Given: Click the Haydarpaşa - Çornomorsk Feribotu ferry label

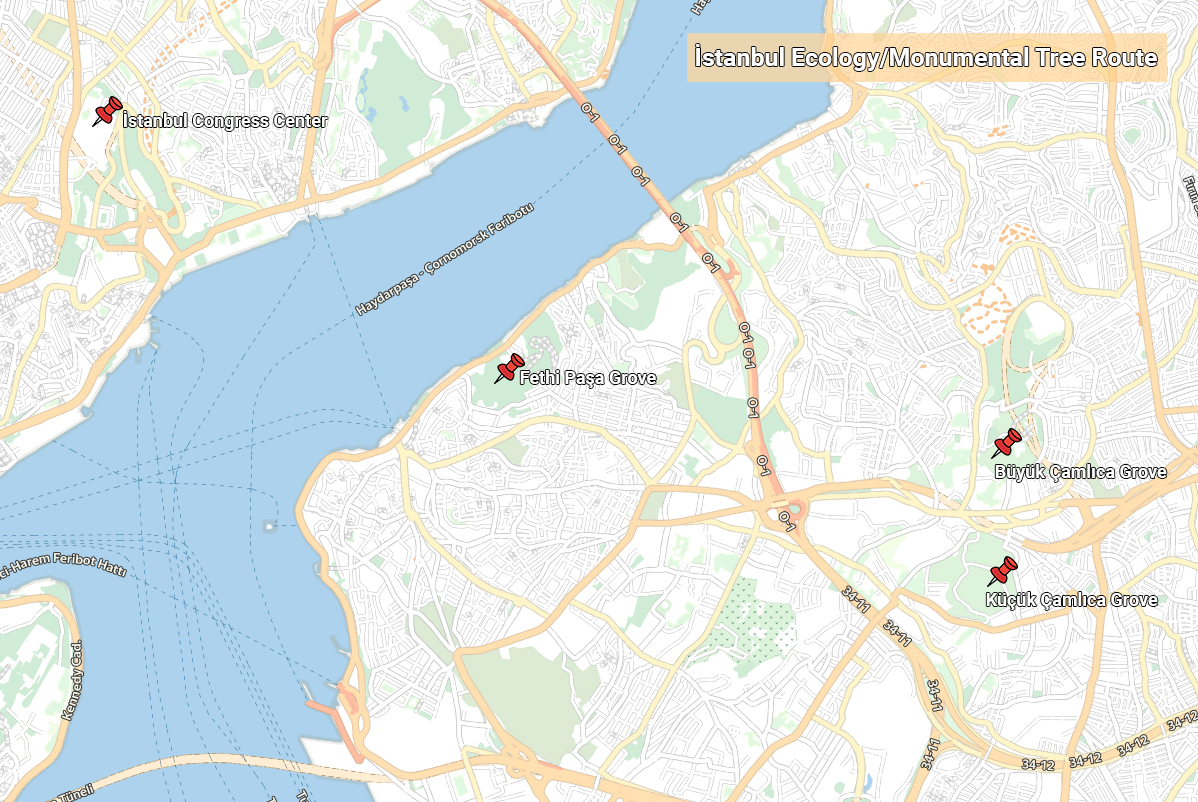Looking at the screenshot, I should [x=444, y=260].
